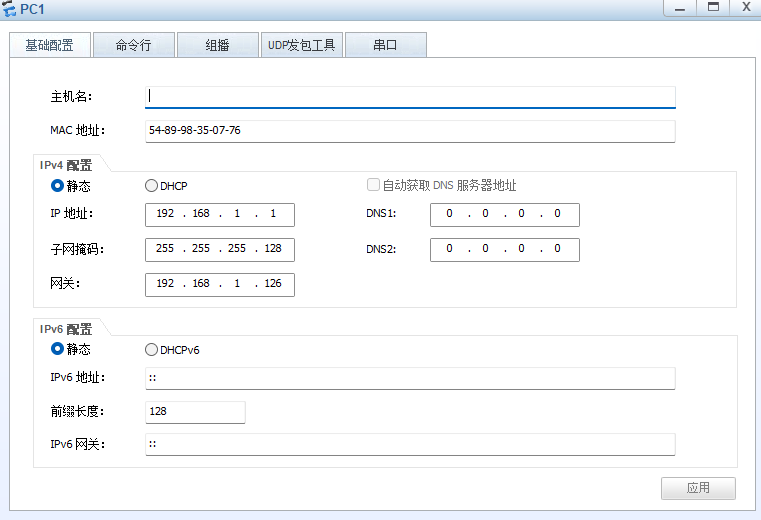Click the IPv6 地址 input field
The width and height of the screenshot is (761, 520).
click(410, 378)
